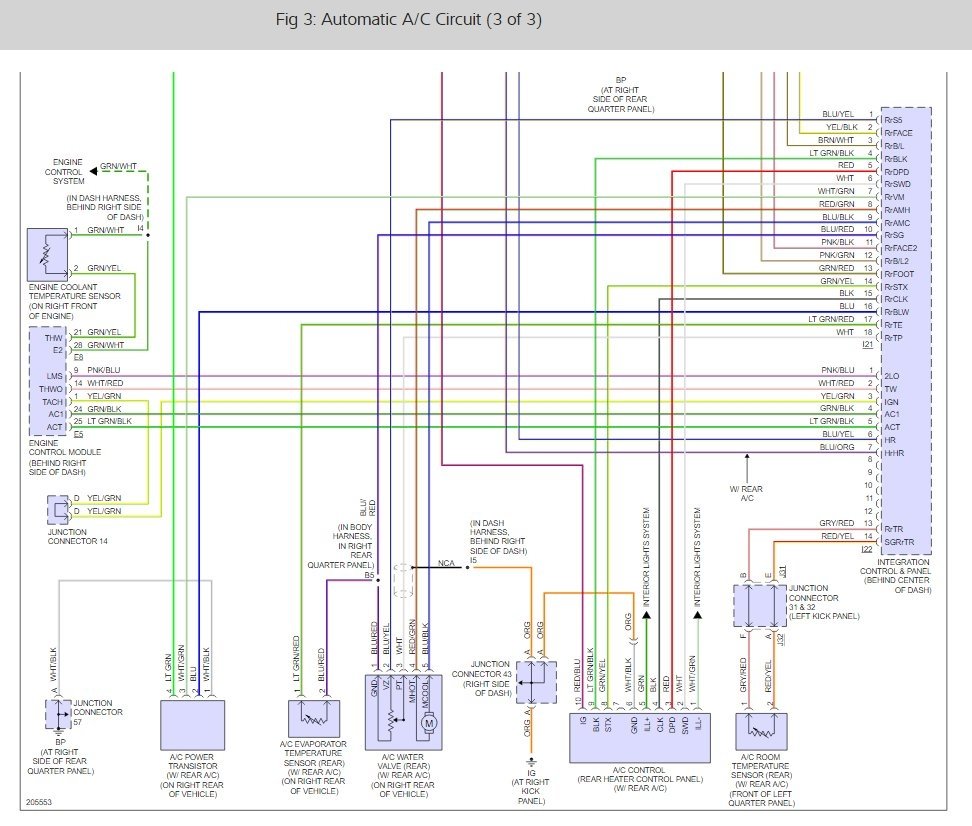This screenshot has width=972, height=826.
Task: Click the 'HrHR' terminal label
Action: coord(894,453)
